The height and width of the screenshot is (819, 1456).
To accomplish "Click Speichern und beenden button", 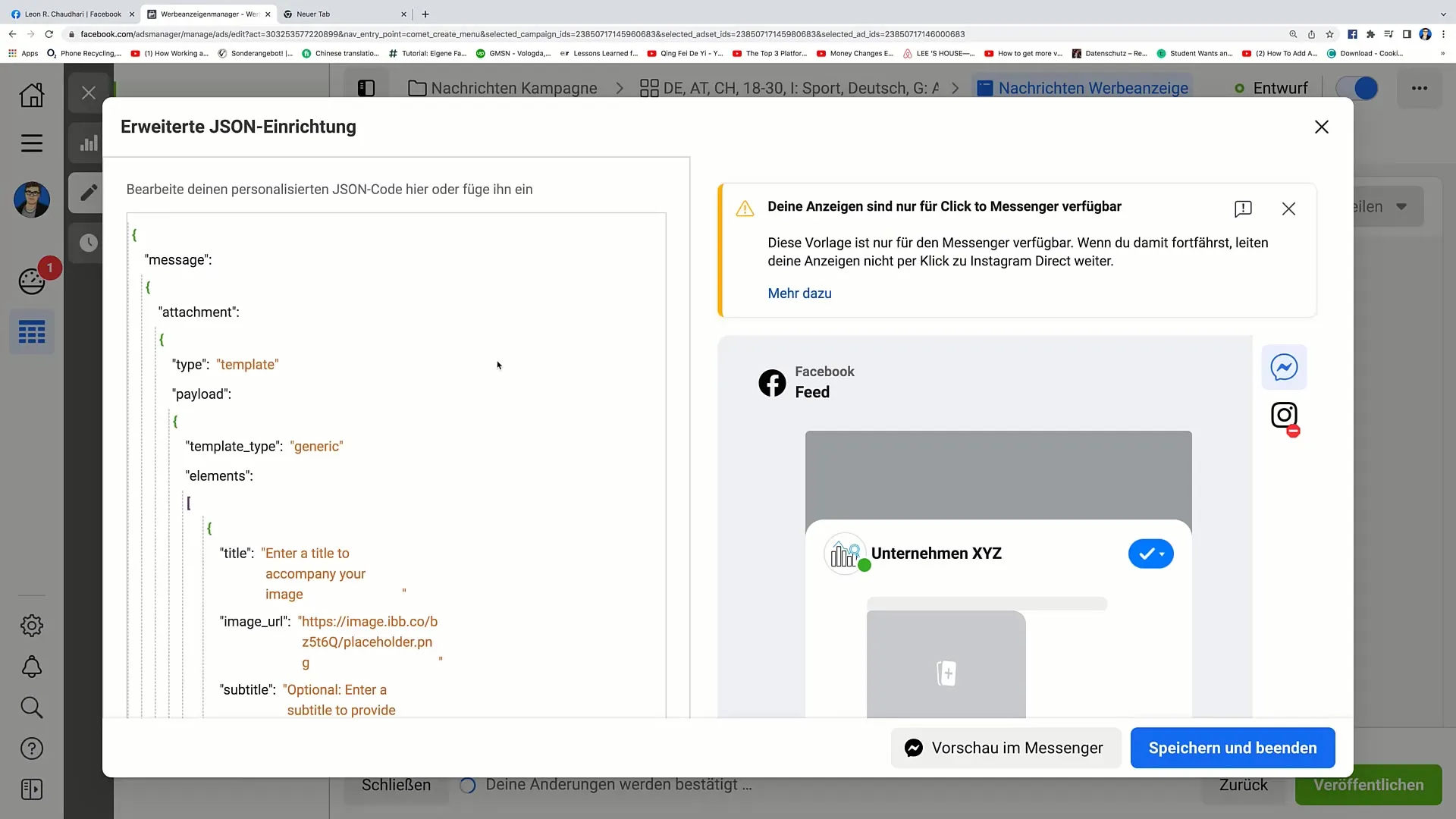I will 1233,748.
